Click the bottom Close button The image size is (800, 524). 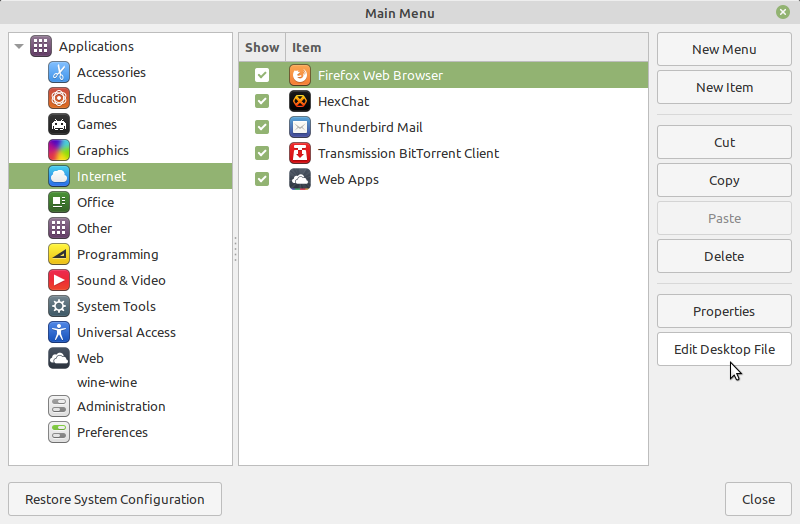point(758,499)
